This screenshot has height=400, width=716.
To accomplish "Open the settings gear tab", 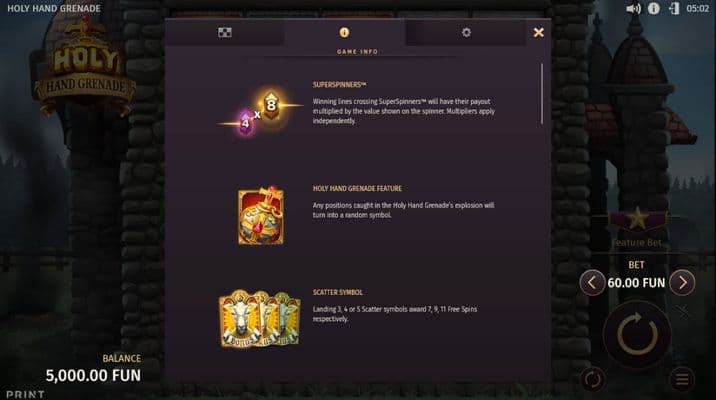I will [x=466, y=32].
